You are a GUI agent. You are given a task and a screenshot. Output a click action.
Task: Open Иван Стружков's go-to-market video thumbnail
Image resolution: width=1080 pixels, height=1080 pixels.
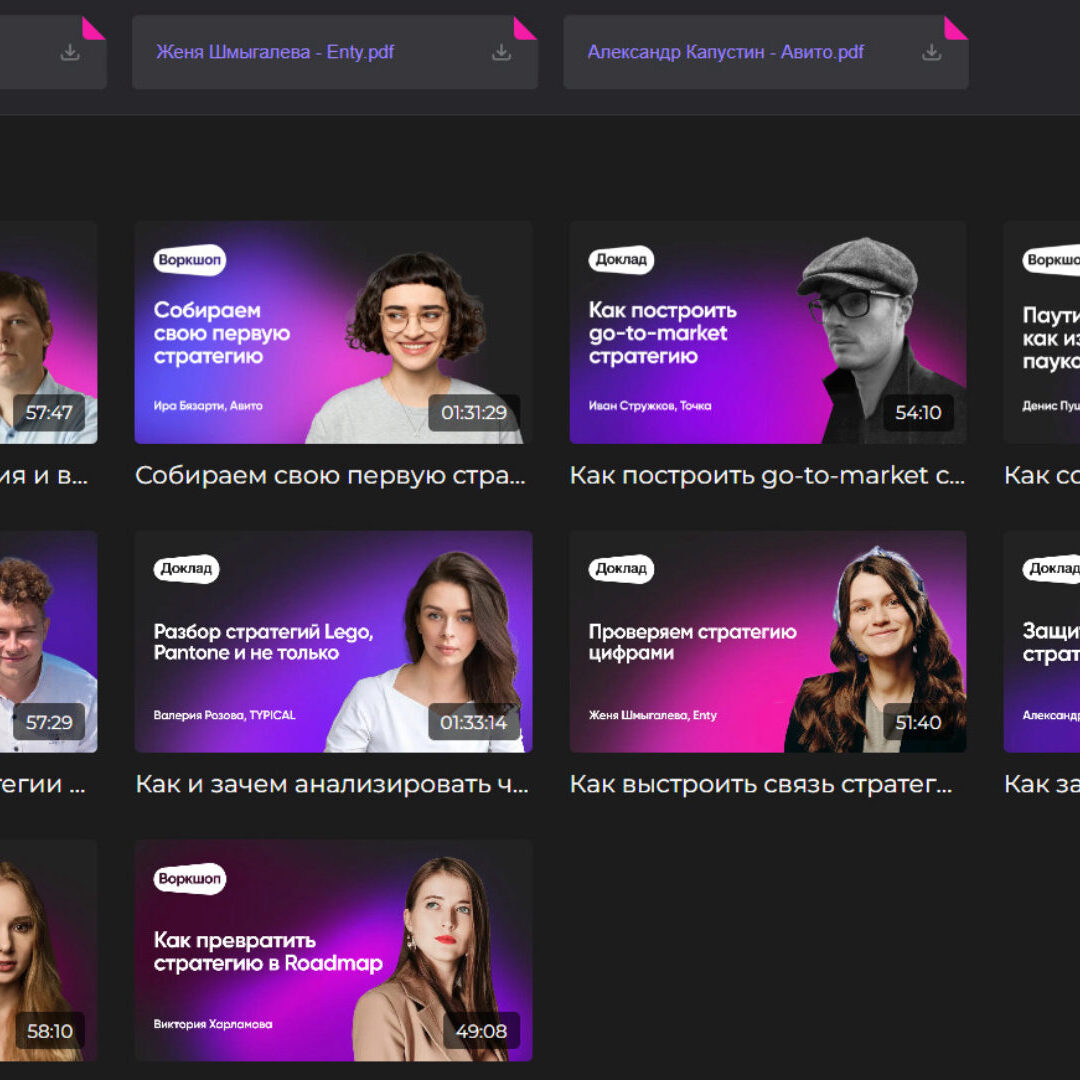tap(767, 332)
